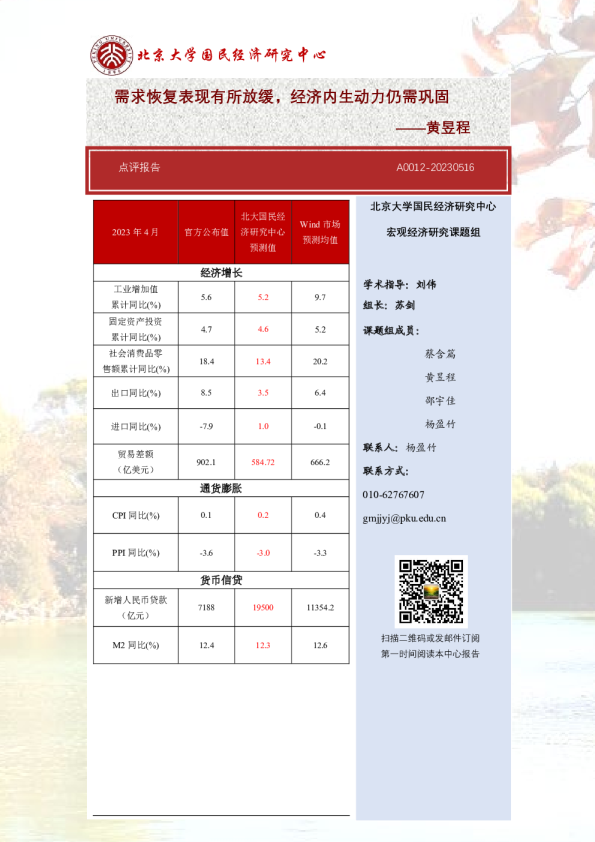Click the red PPI forecast -3.0
Screen dimensions: 595x842
click(263, 553)
